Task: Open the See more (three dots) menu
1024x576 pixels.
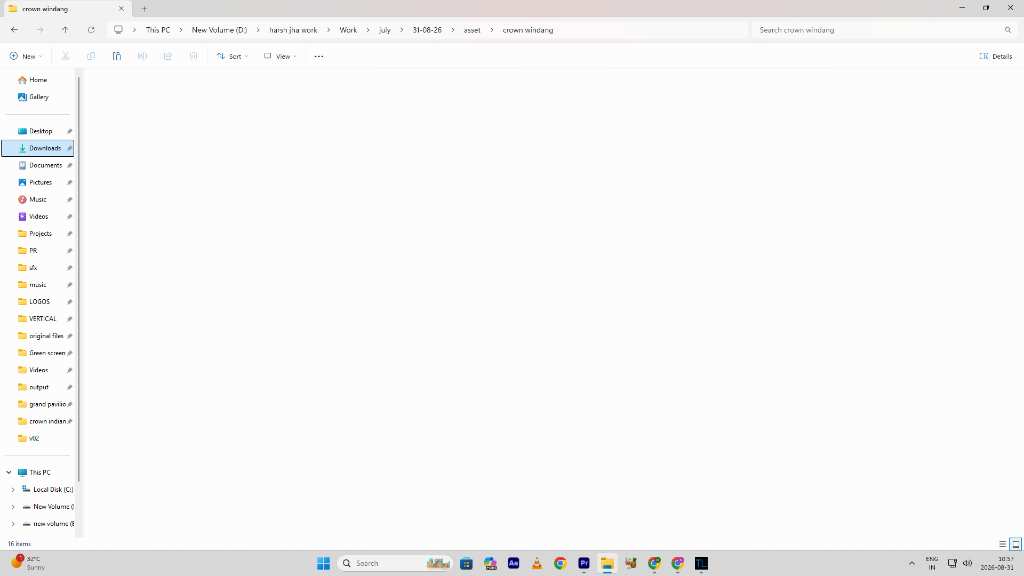Action: (319, 56)
